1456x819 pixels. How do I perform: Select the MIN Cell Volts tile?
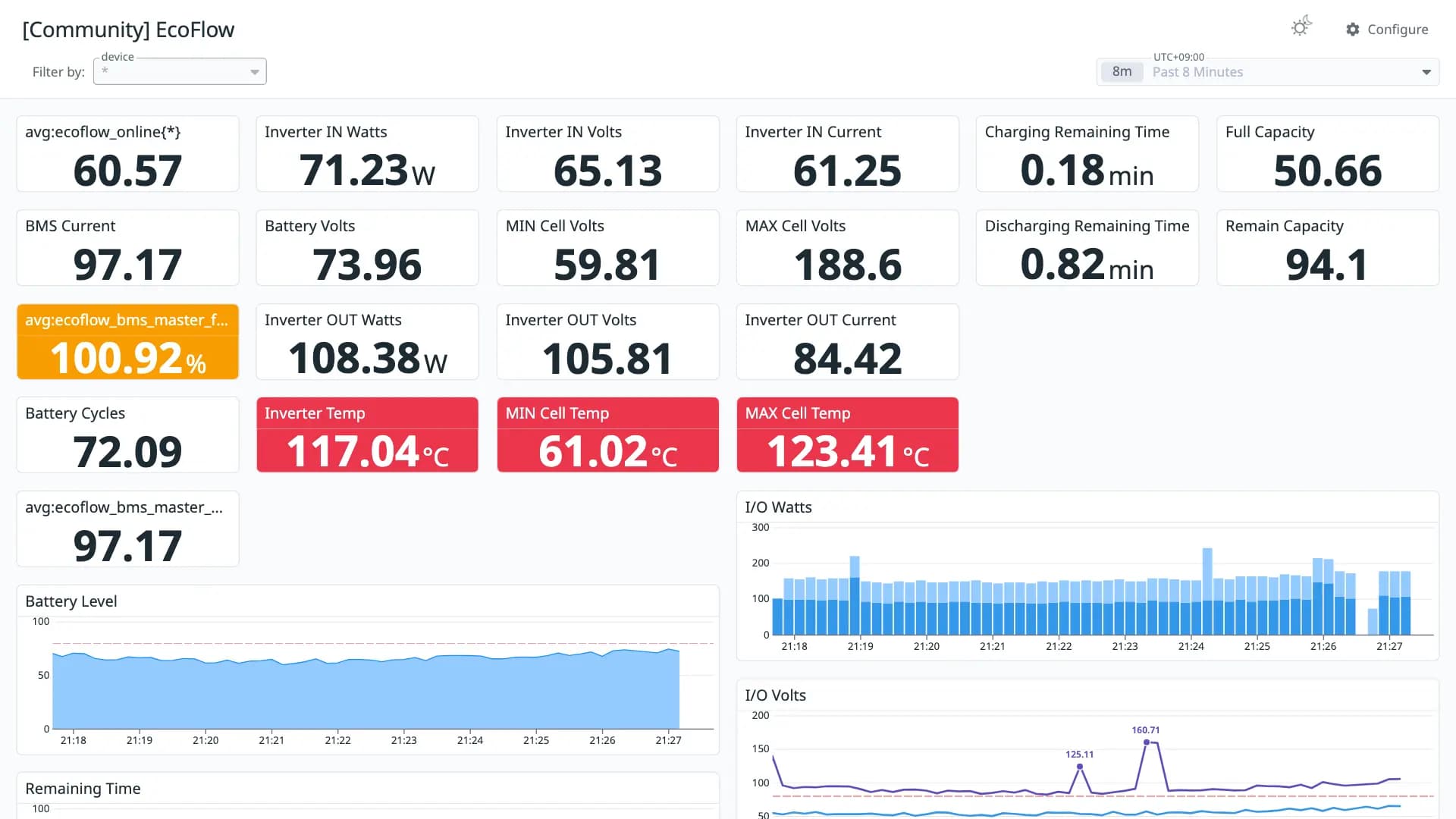[607, 248]
